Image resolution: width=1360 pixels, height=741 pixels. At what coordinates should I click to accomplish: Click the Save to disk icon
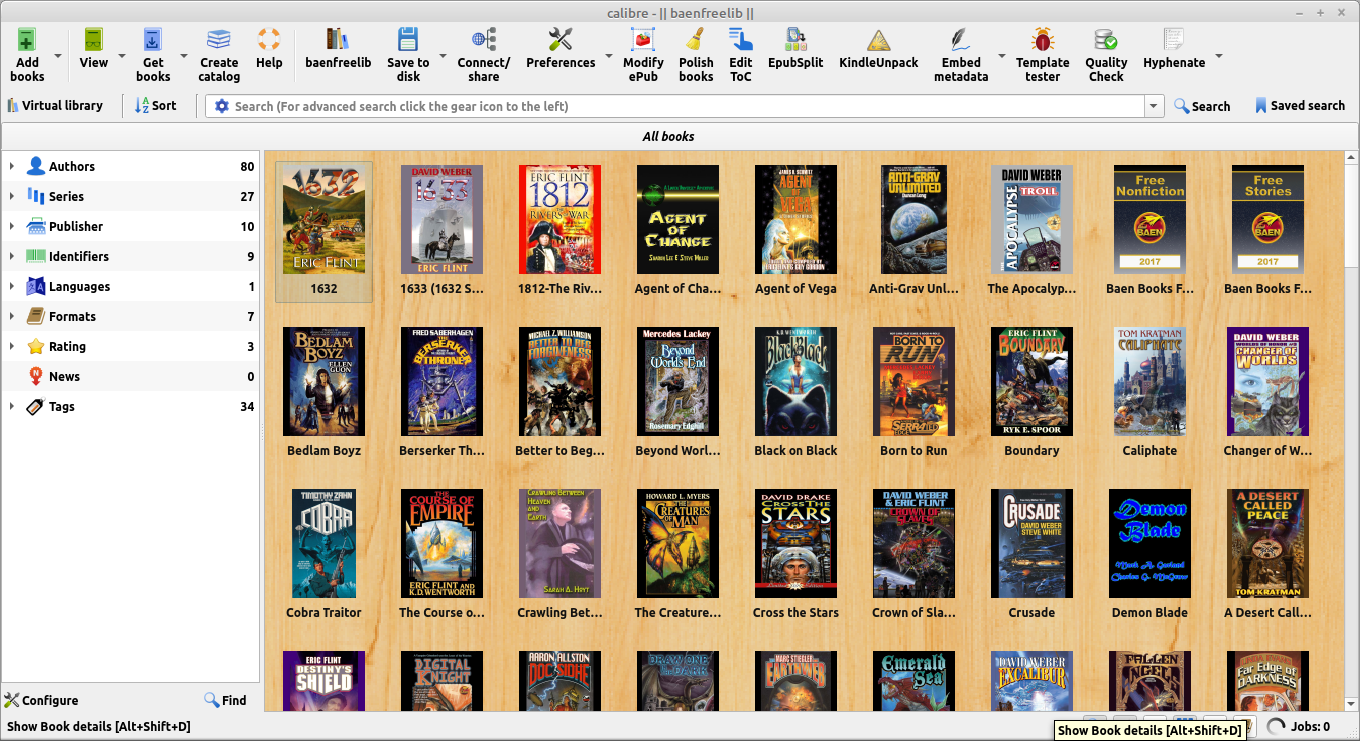[408, 40]
